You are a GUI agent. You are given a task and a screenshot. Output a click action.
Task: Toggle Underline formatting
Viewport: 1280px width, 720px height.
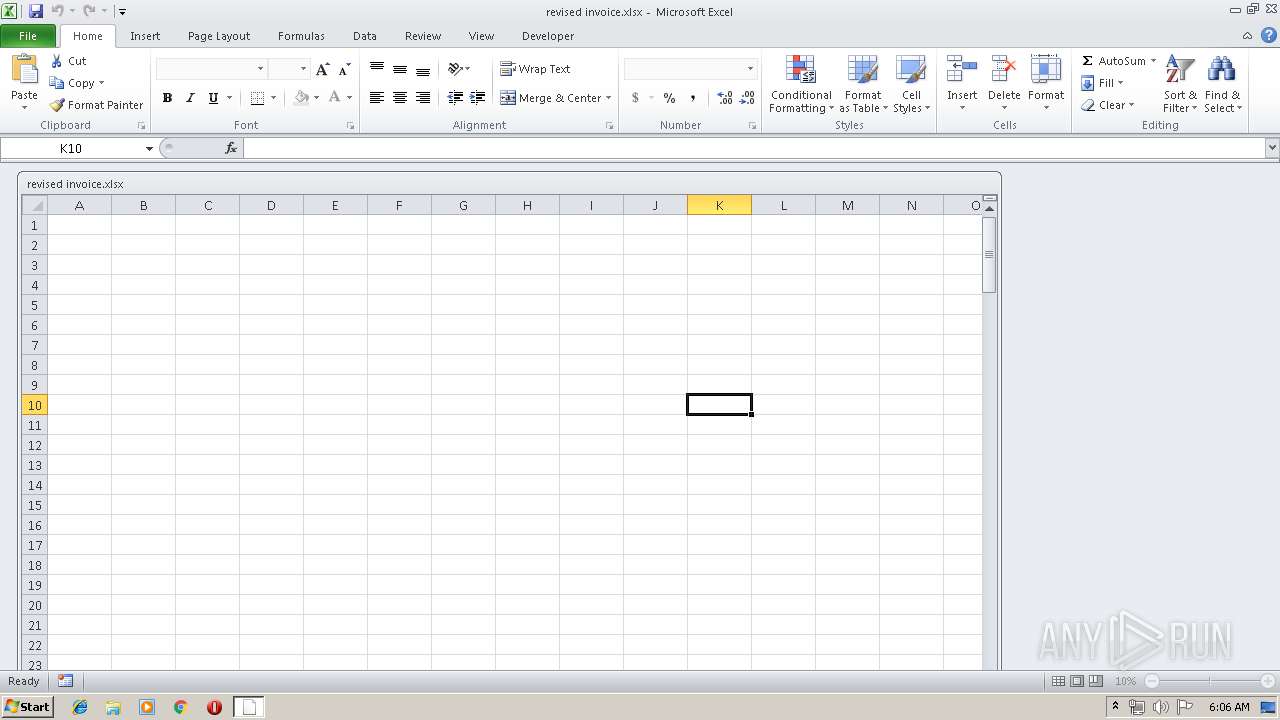point(213,98)
